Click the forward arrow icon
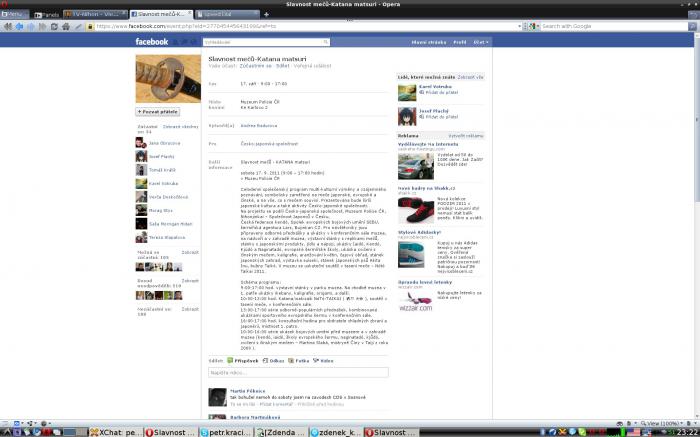Image resolution: width=700 pixels, height=437 pixels. (x=31, y=26)
